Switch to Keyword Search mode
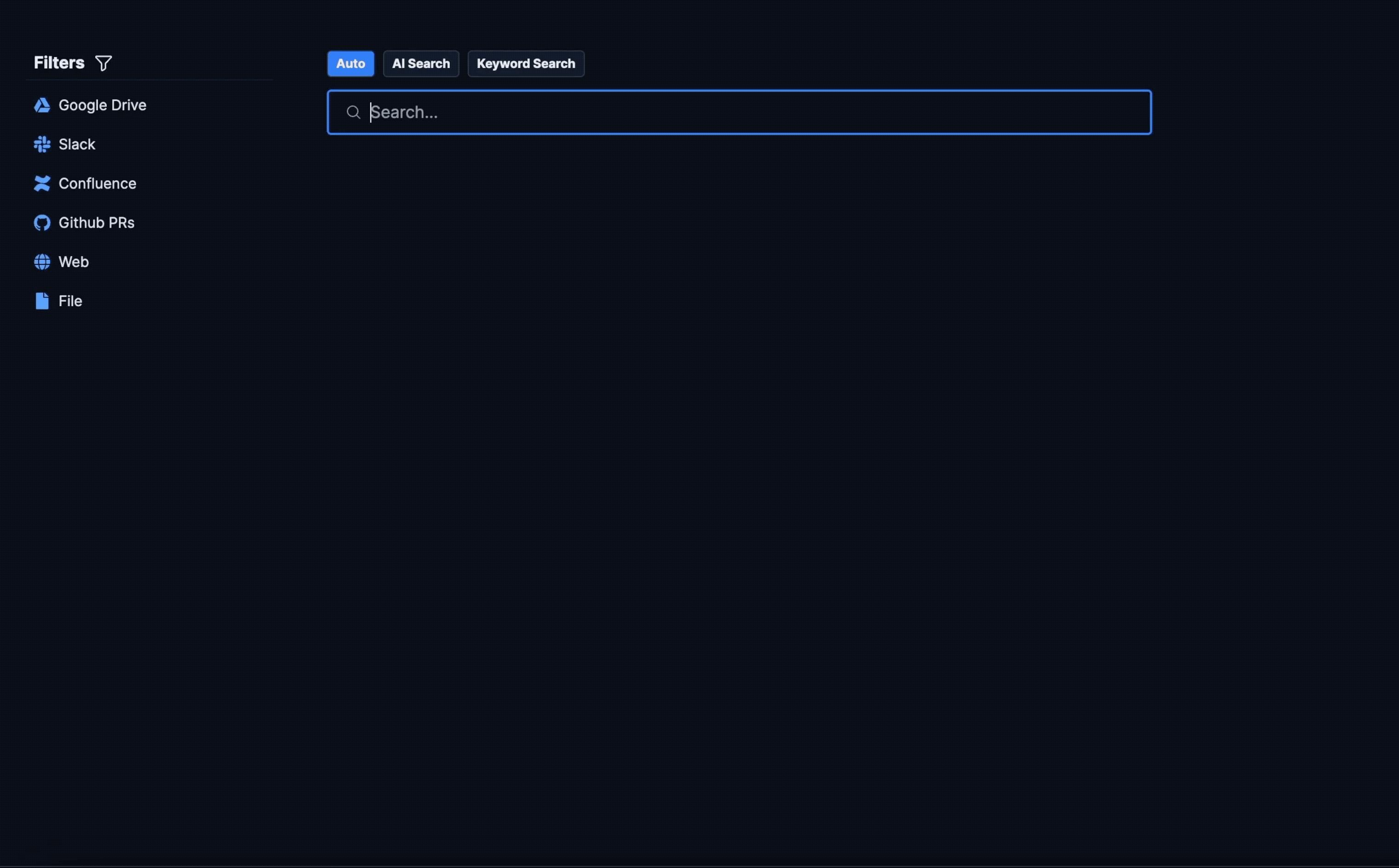This screenshot has height=868, width=1399. point(526,64)
